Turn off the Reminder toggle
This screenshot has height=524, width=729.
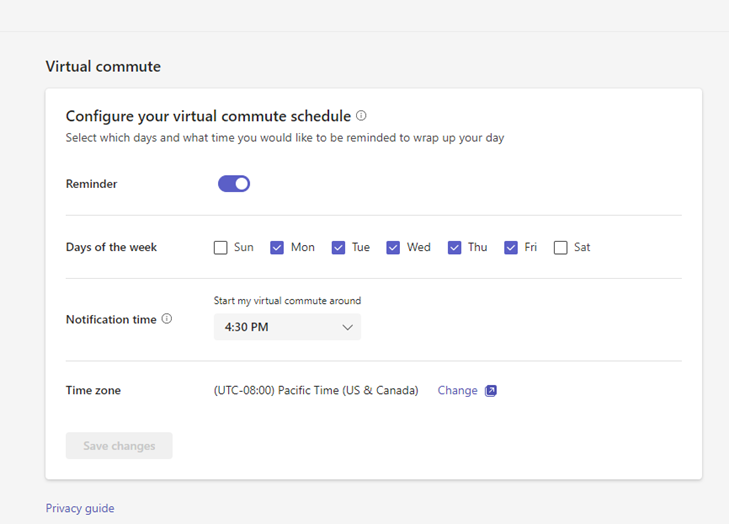point(234,184)
